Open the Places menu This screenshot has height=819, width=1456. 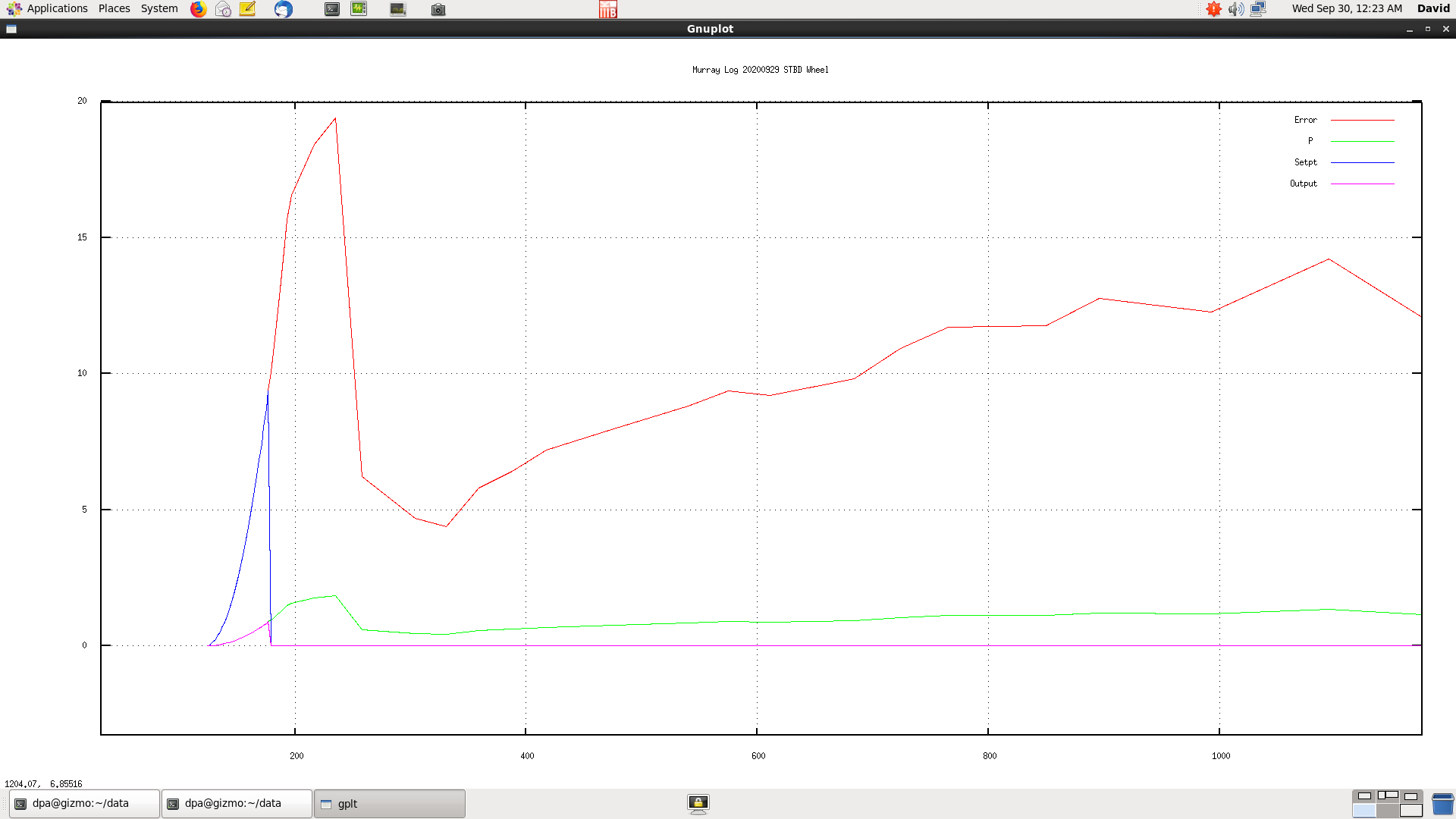pyautogui.click(x=114, y=8)
